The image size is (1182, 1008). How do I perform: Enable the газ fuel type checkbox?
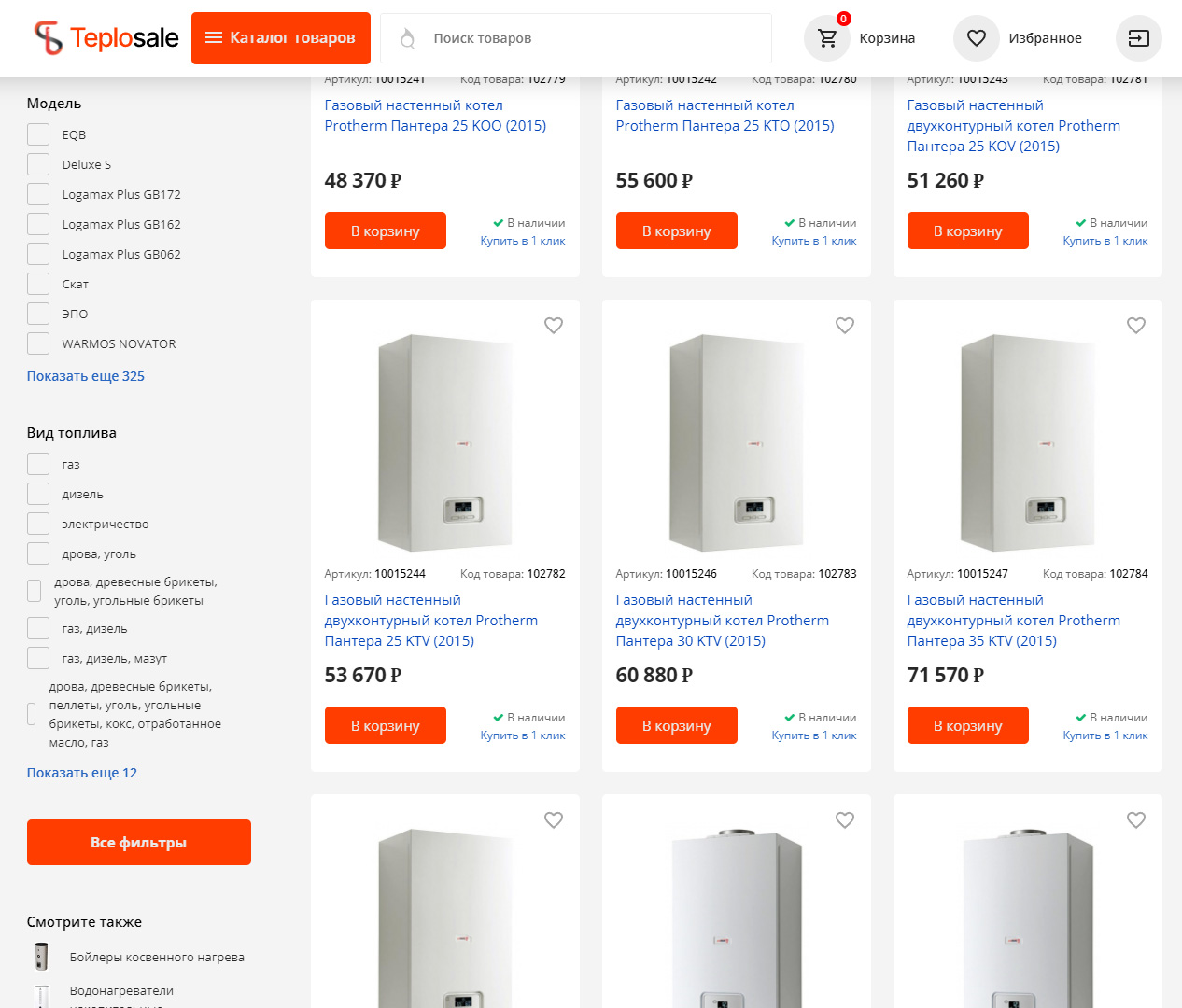coord(38,464)
